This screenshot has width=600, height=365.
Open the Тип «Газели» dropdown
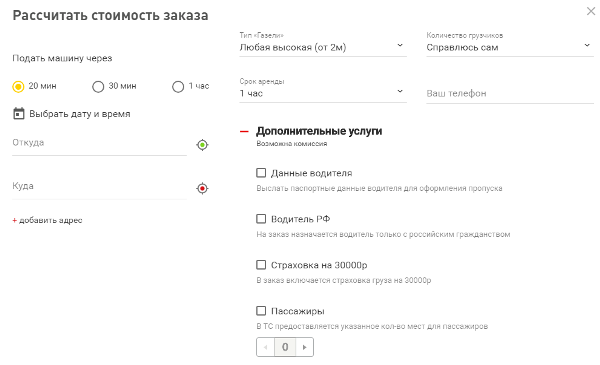[x=323, y=44]
